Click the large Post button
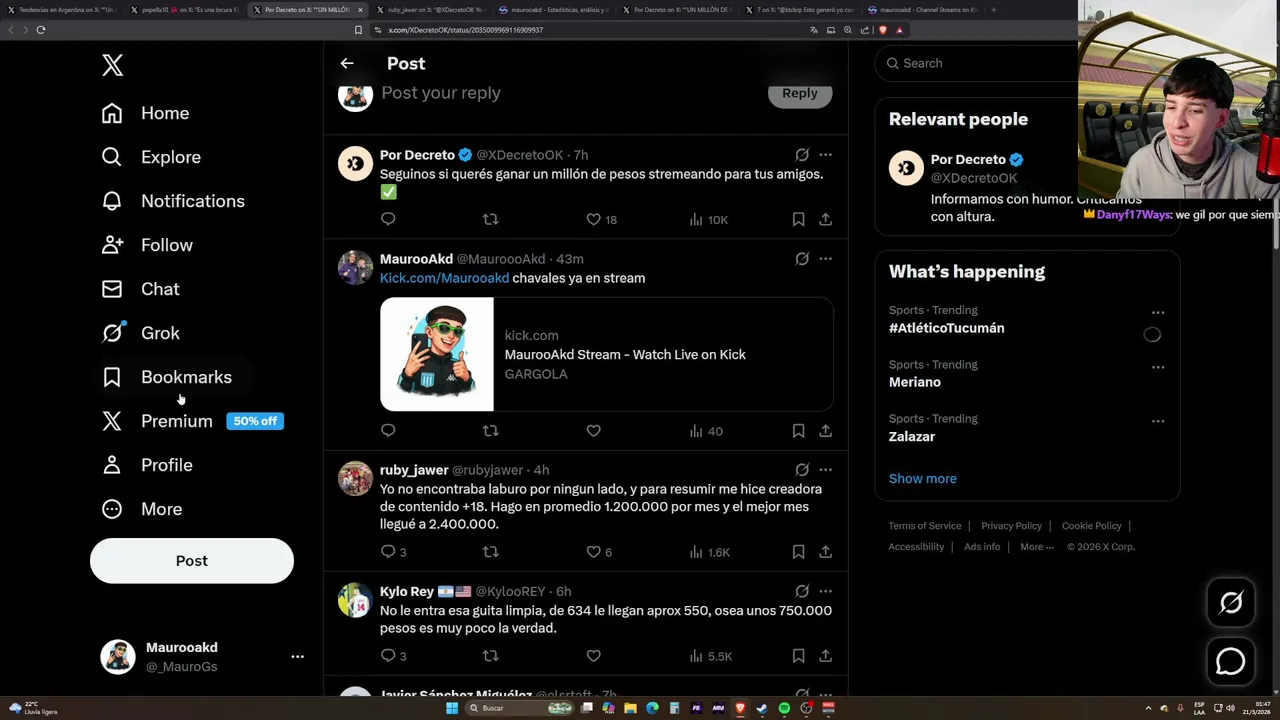Screen dimensions: 1280x720 coord(192,561)
